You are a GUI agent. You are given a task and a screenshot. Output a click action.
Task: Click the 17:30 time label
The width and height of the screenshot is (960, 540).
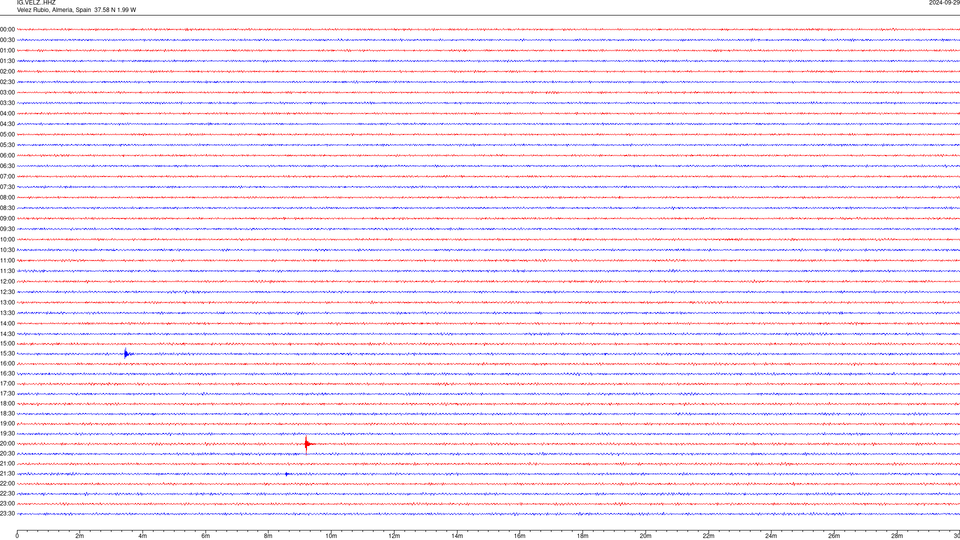pos(7,394)
